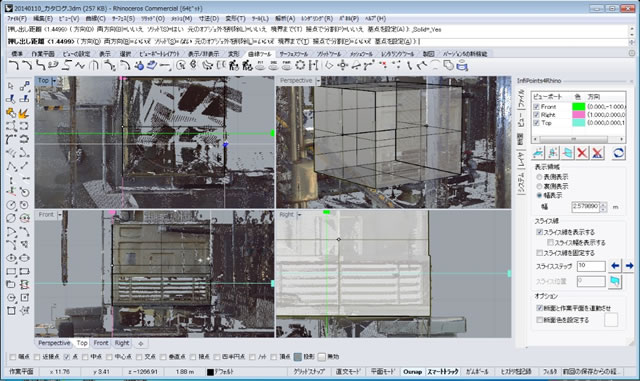Toggle the Front viewport checkbox
Image resolution: width=640 pixels, height=381 pixels.
[x=536, y=107]
